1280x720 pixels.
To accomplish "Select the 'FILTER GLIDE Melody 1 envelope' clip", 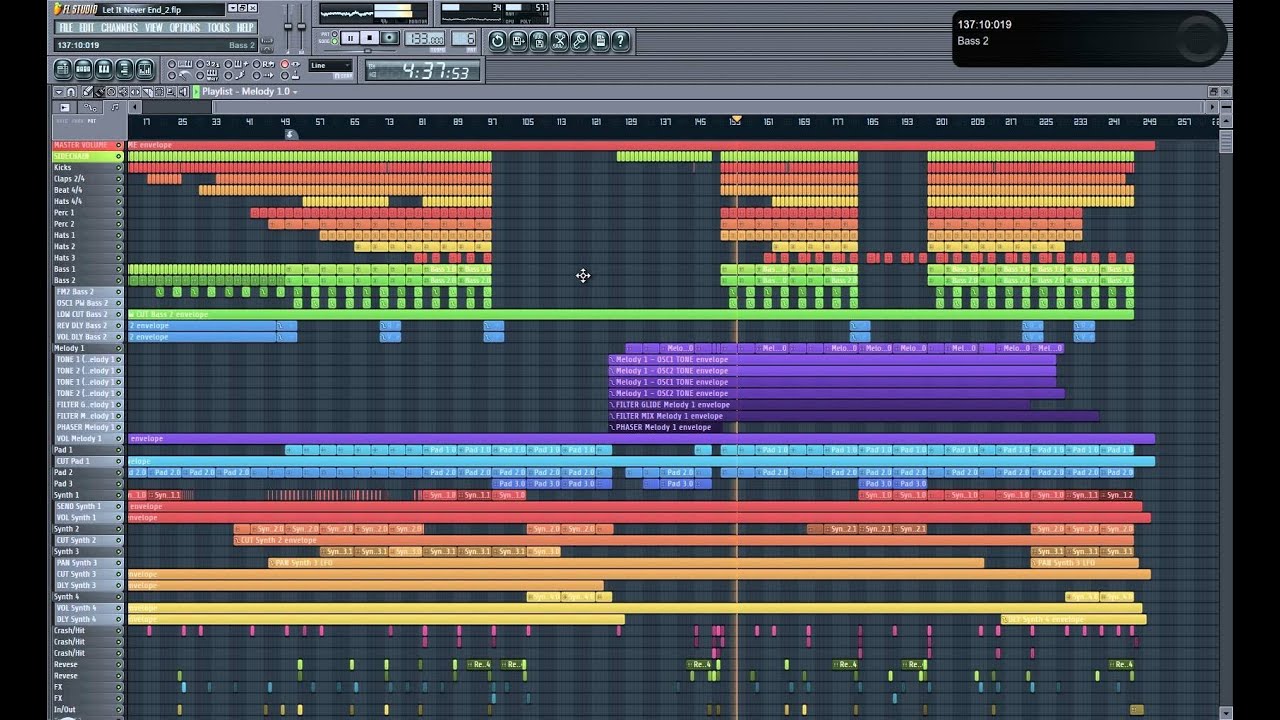I will [820, 405].
